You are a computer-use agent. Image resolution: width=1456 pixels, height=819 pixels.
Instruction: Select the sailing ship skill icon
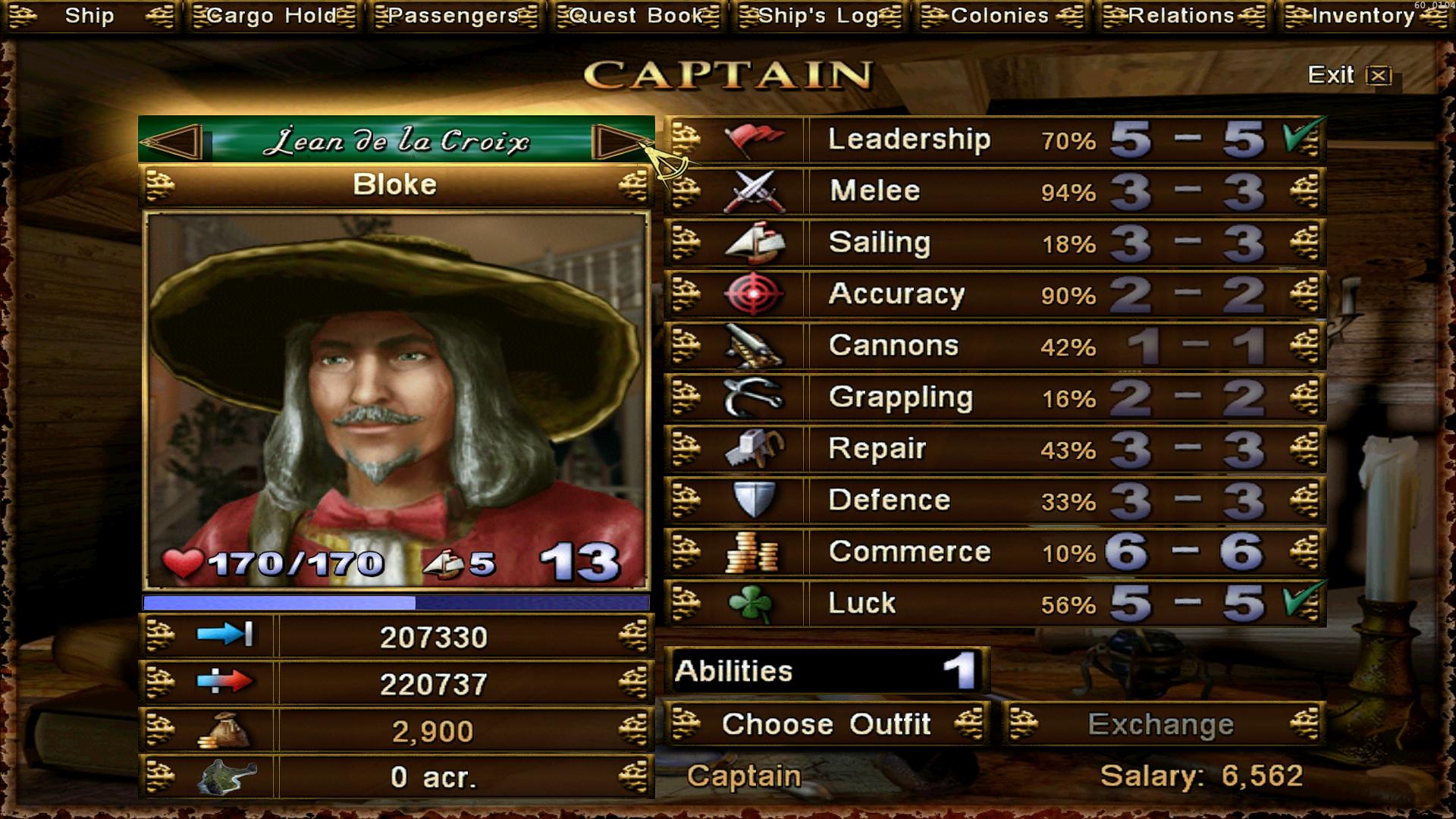tap(754, 243)
